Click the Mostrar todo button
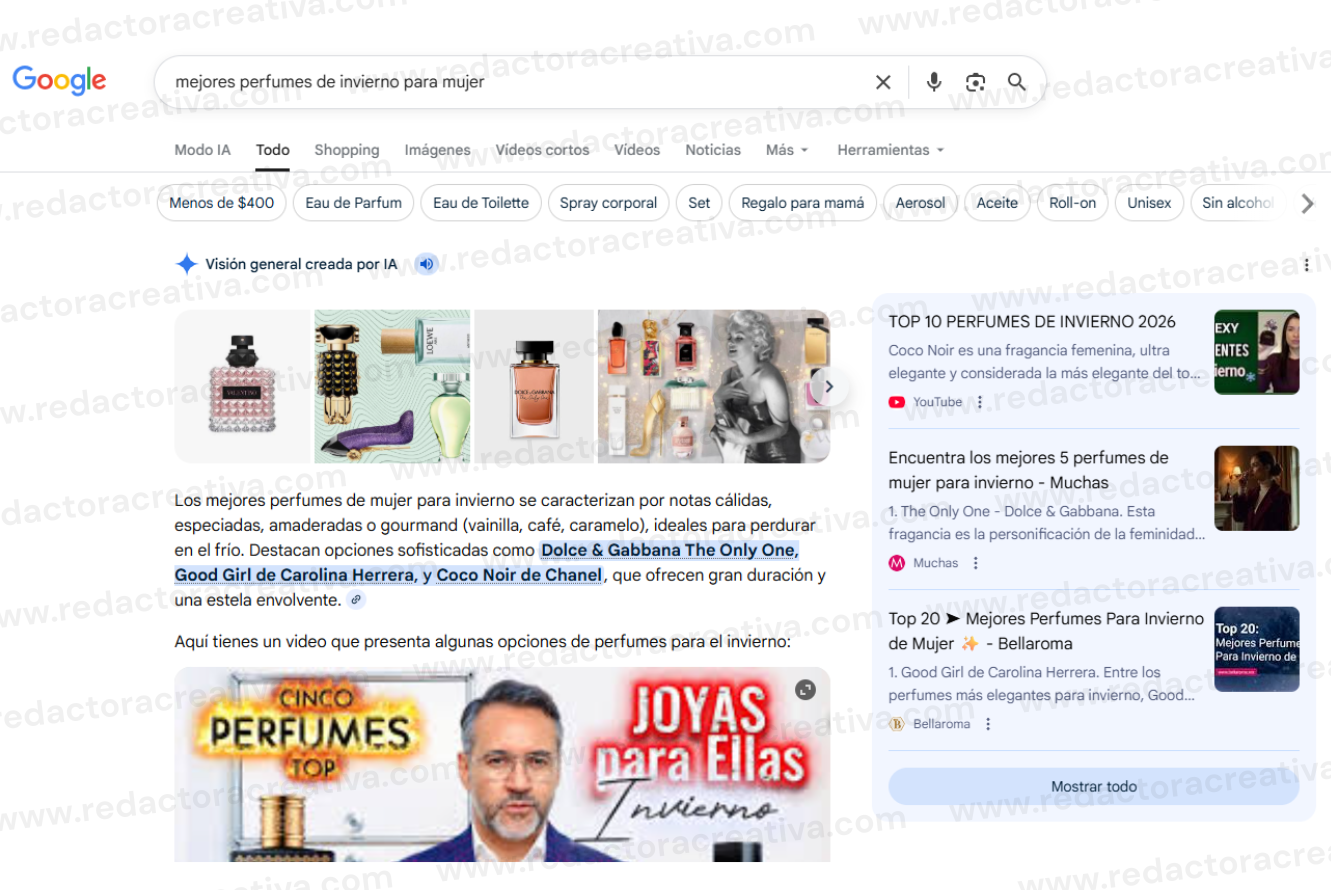Image resolution: width=1331 pixels, height=890 pixels. coord(1094,787)
